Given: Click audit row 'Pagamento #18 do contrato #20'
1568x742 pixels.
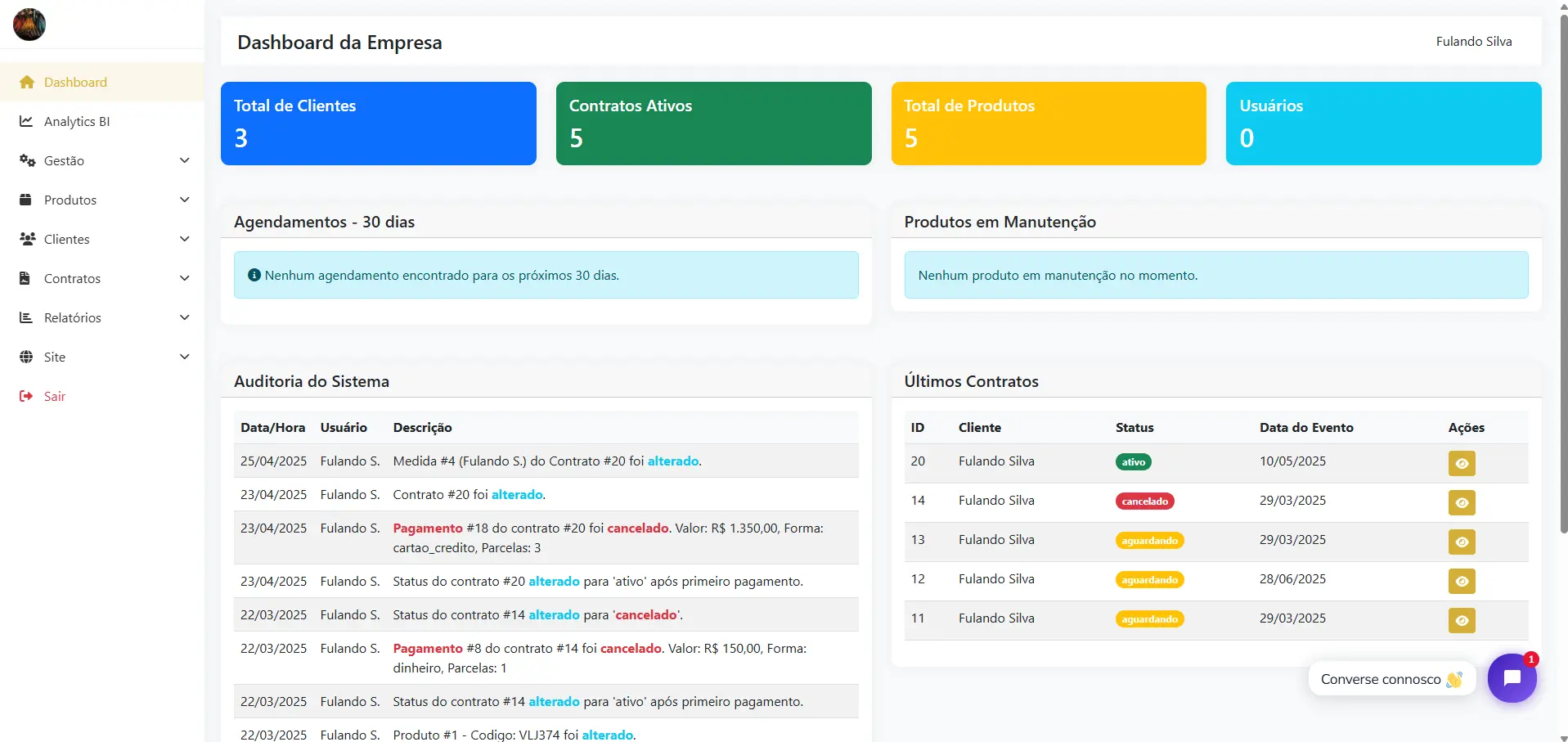Looking at the screenshot, I should (x=546, y=537).
